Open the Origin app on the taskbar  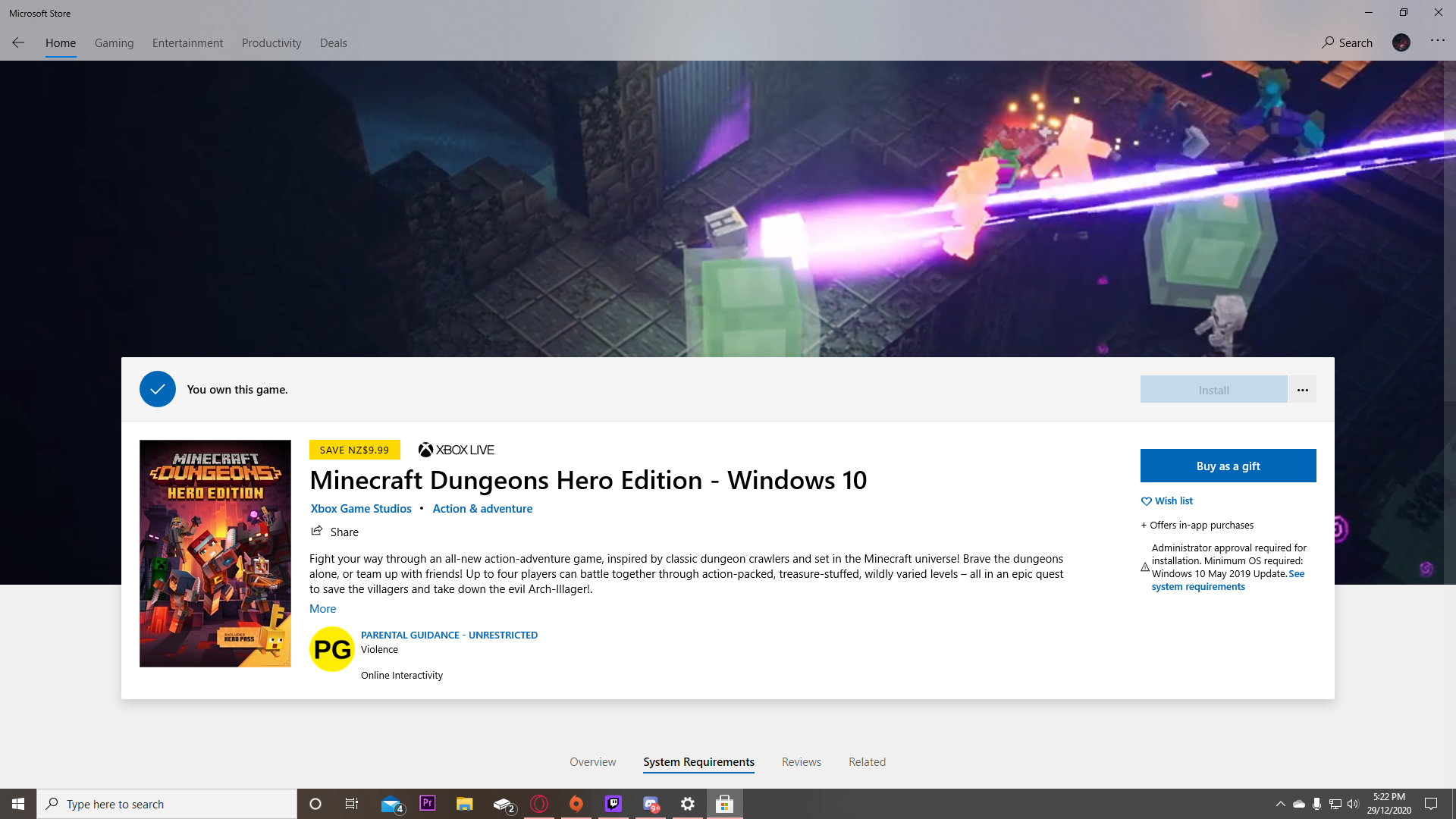[576, 804]
